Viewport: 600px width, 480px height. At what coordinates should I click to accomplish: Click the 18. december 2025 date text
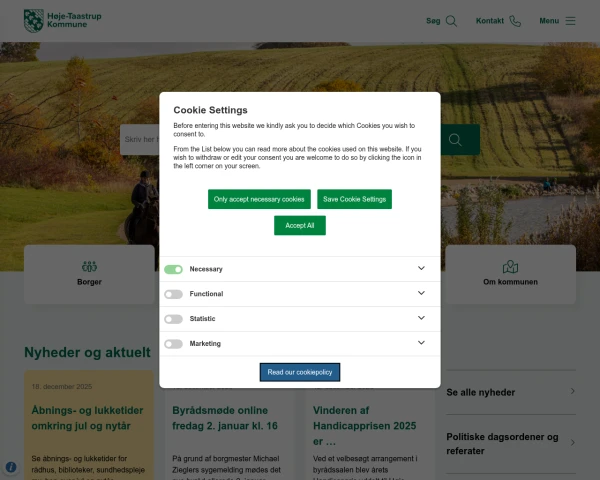62,387
